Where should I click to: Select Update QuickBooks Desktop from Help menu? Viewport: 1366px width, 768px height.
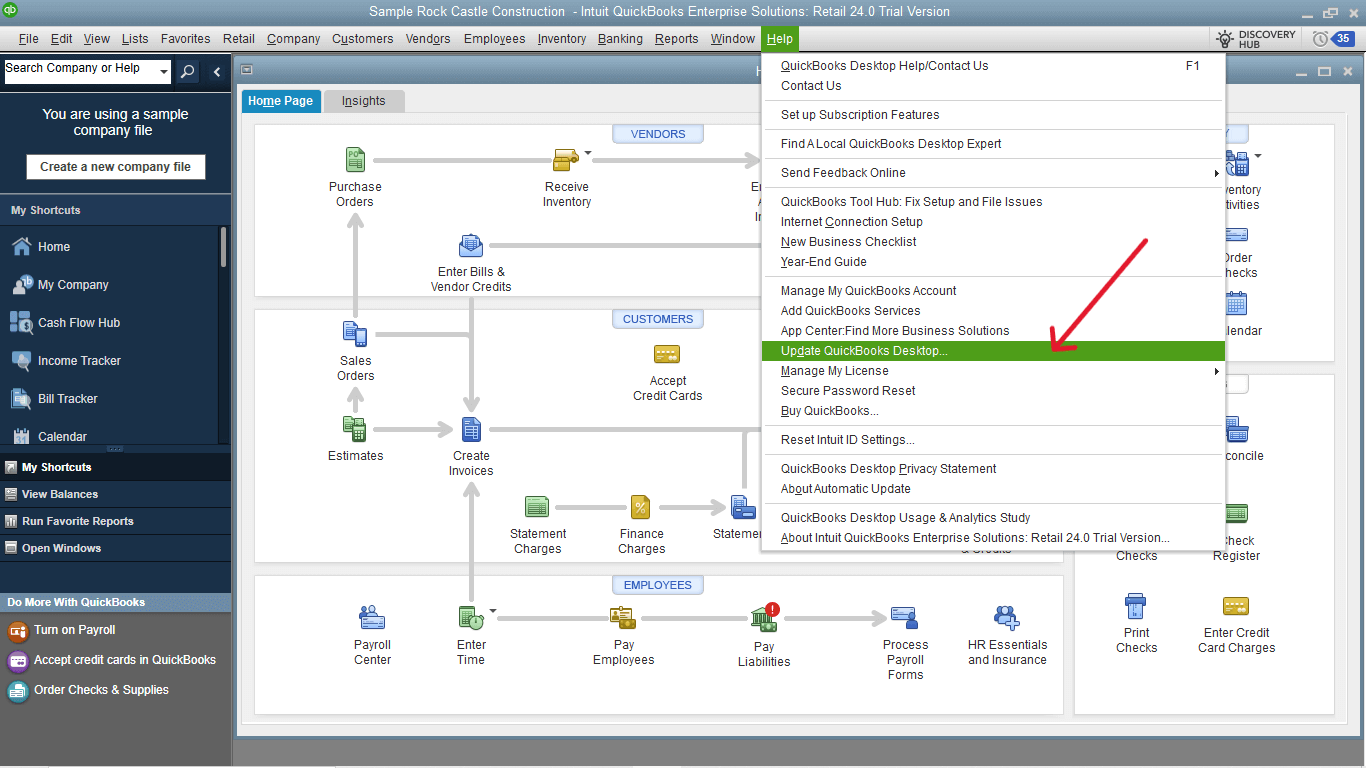tap(862, 350)
